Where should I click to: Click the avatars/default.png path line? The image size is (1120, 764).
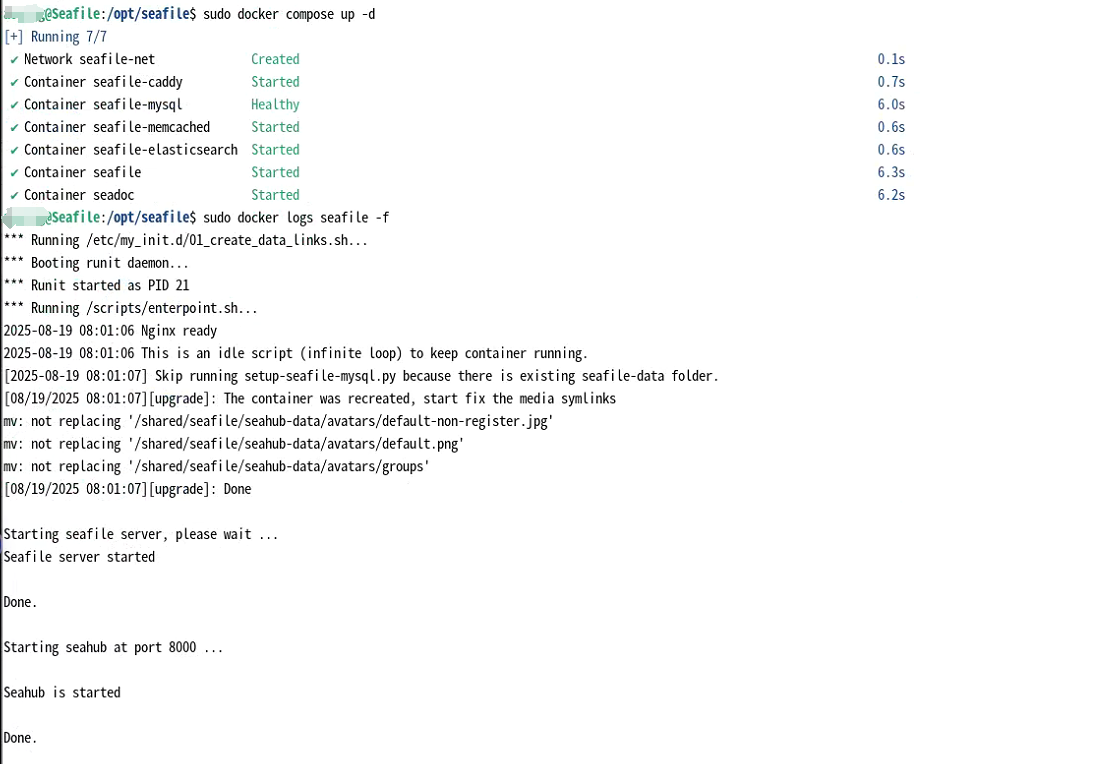234,444
